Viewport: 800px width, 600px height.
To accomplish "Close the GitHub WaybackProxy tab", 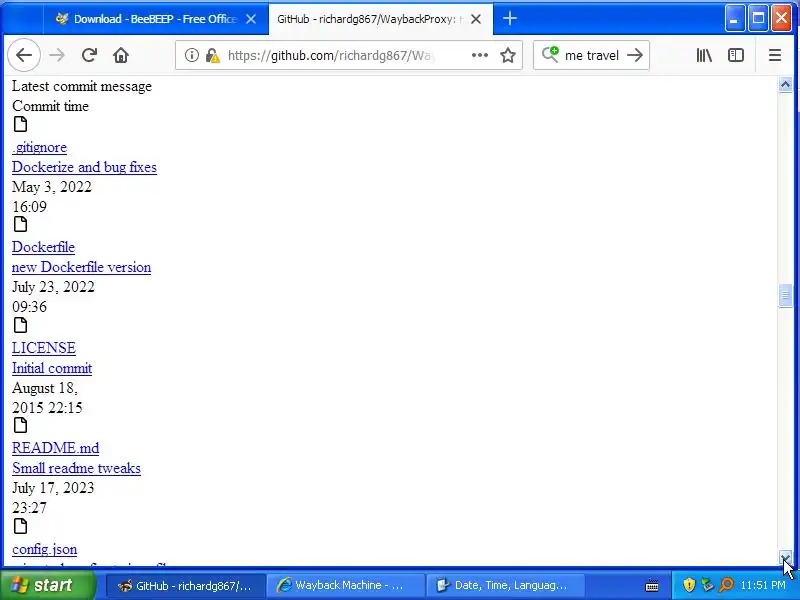I will [476, 19].
